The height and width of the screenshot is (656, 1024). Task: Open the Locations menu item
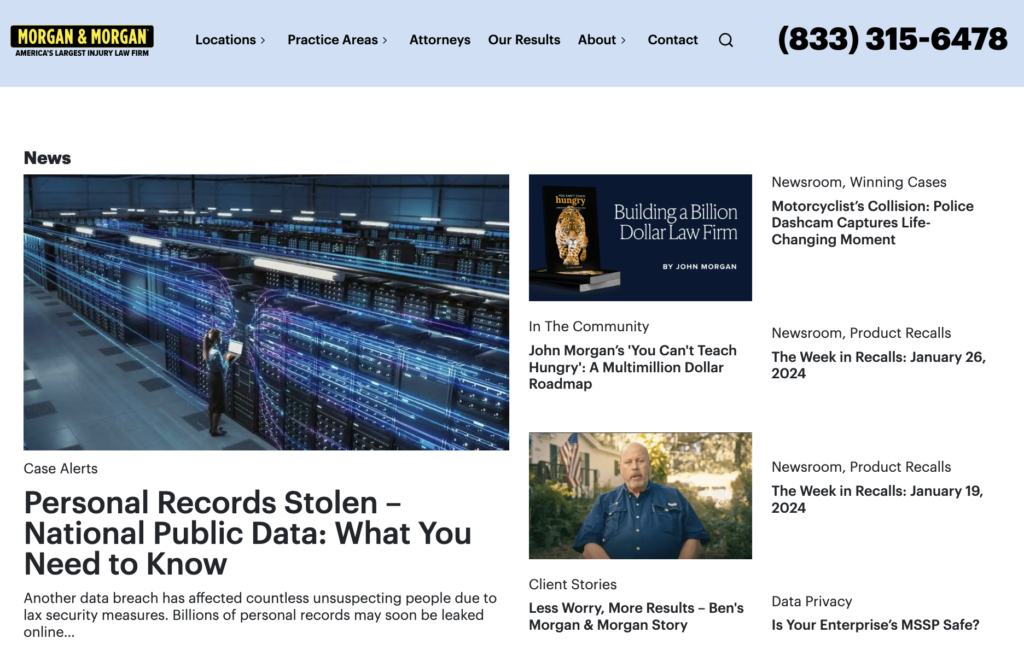(x=225, y=40)
